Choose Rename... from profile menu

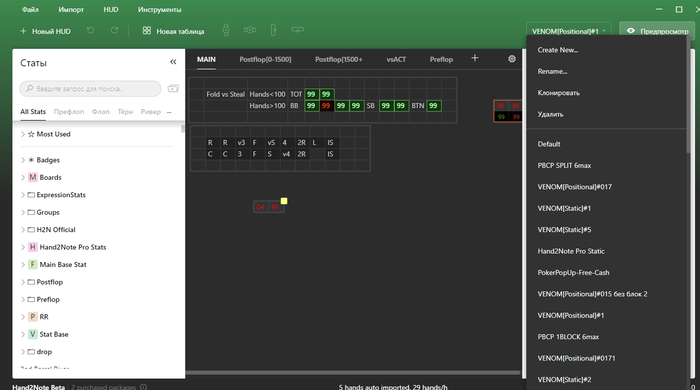[552, 71]
